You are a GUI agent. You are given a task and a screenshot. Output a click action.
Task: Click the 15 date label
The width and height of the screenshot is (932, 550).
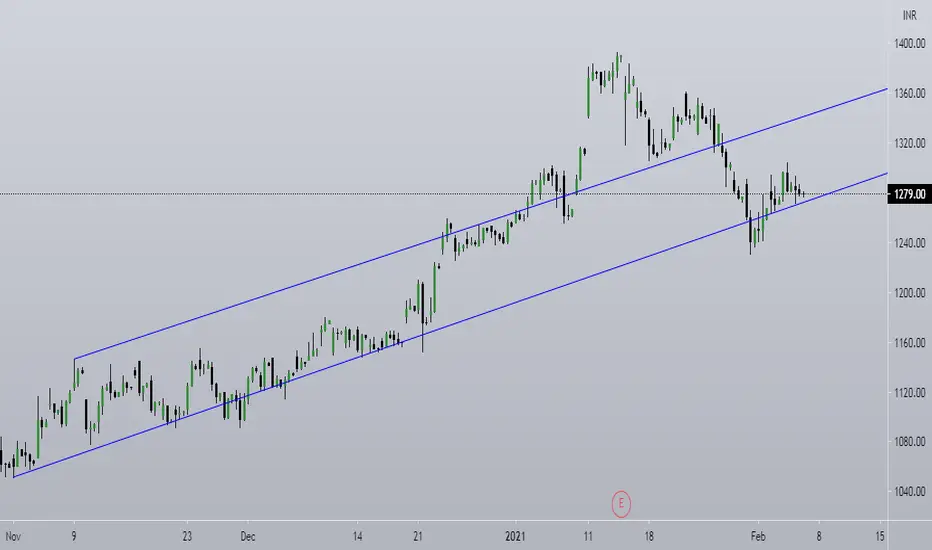click(x=880, y=536)
